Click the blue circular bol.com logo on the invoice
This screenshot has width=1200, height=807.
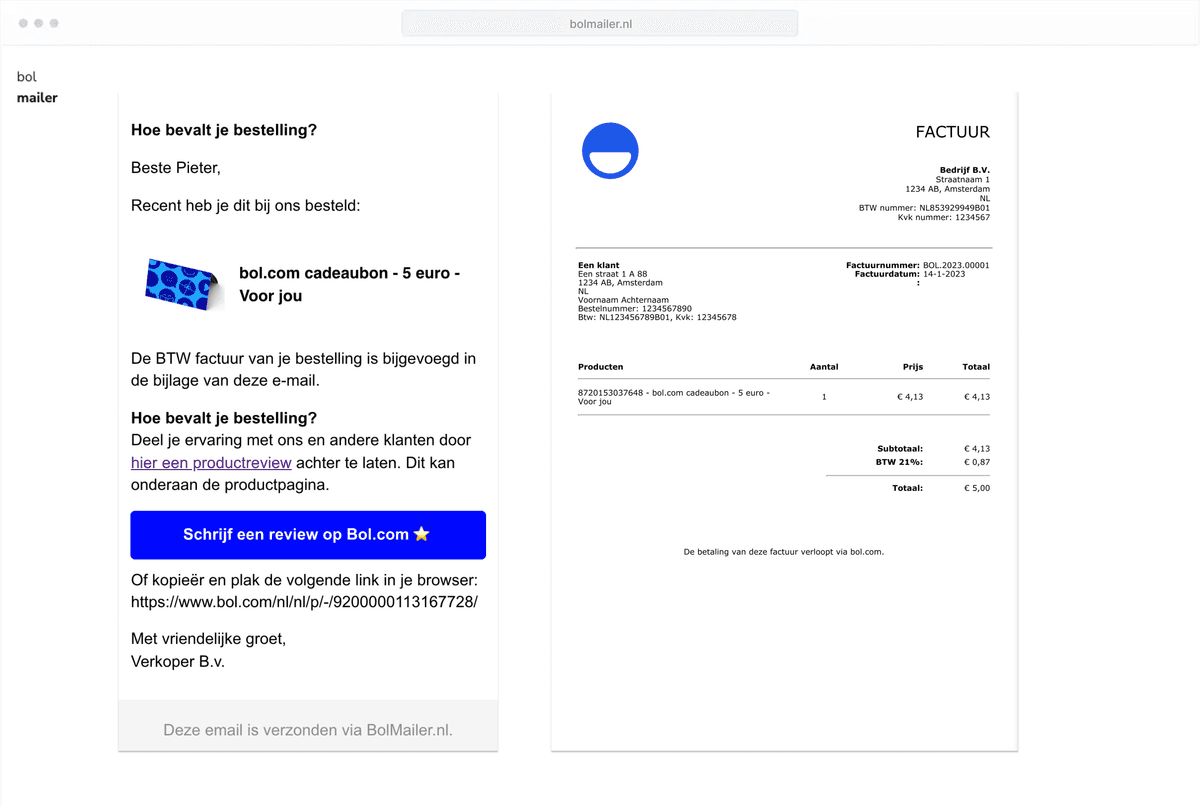click(610, 150)
